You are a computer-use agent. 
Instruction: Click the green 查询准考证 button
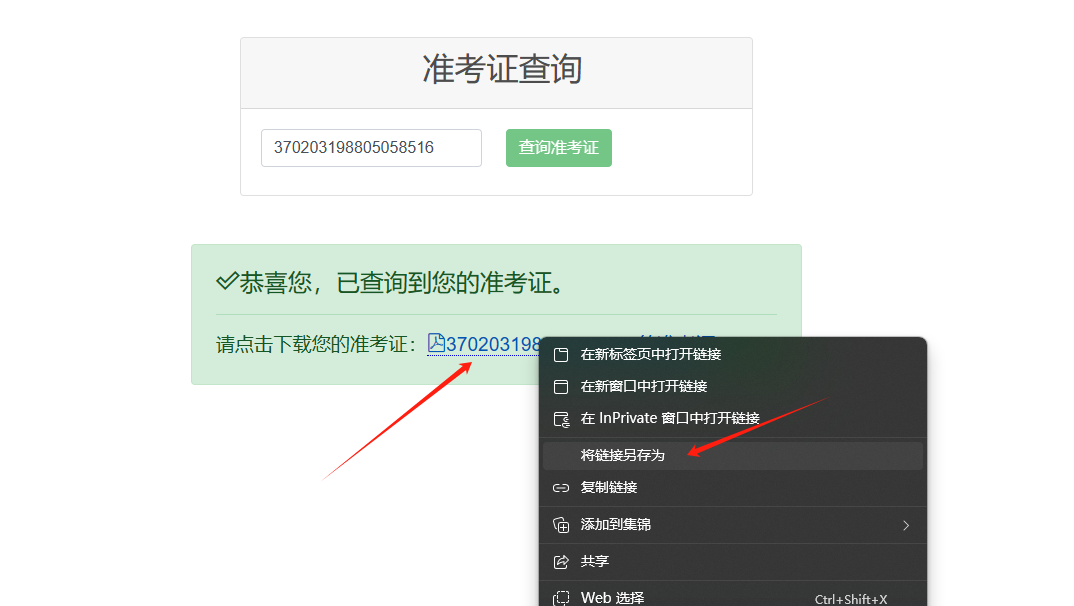pos(558,148)
